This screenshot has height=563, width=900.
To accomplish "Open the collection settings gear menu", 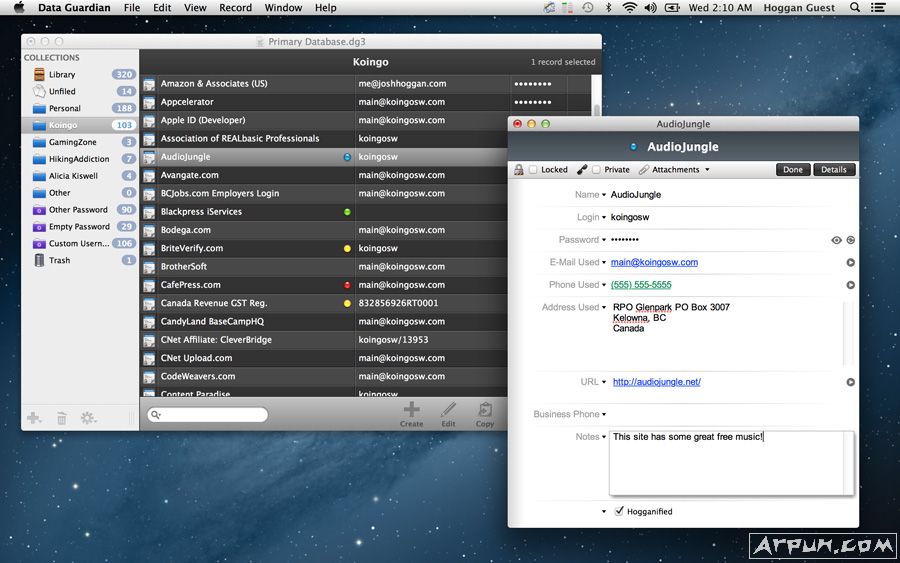I will (x=89, y=418).
